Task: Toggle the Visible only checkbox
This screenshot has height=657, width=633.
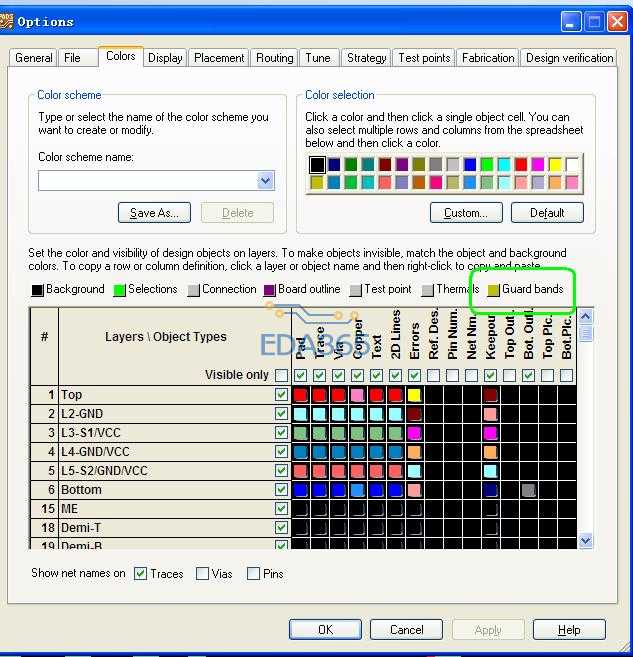Action: (x=281, y=375)
